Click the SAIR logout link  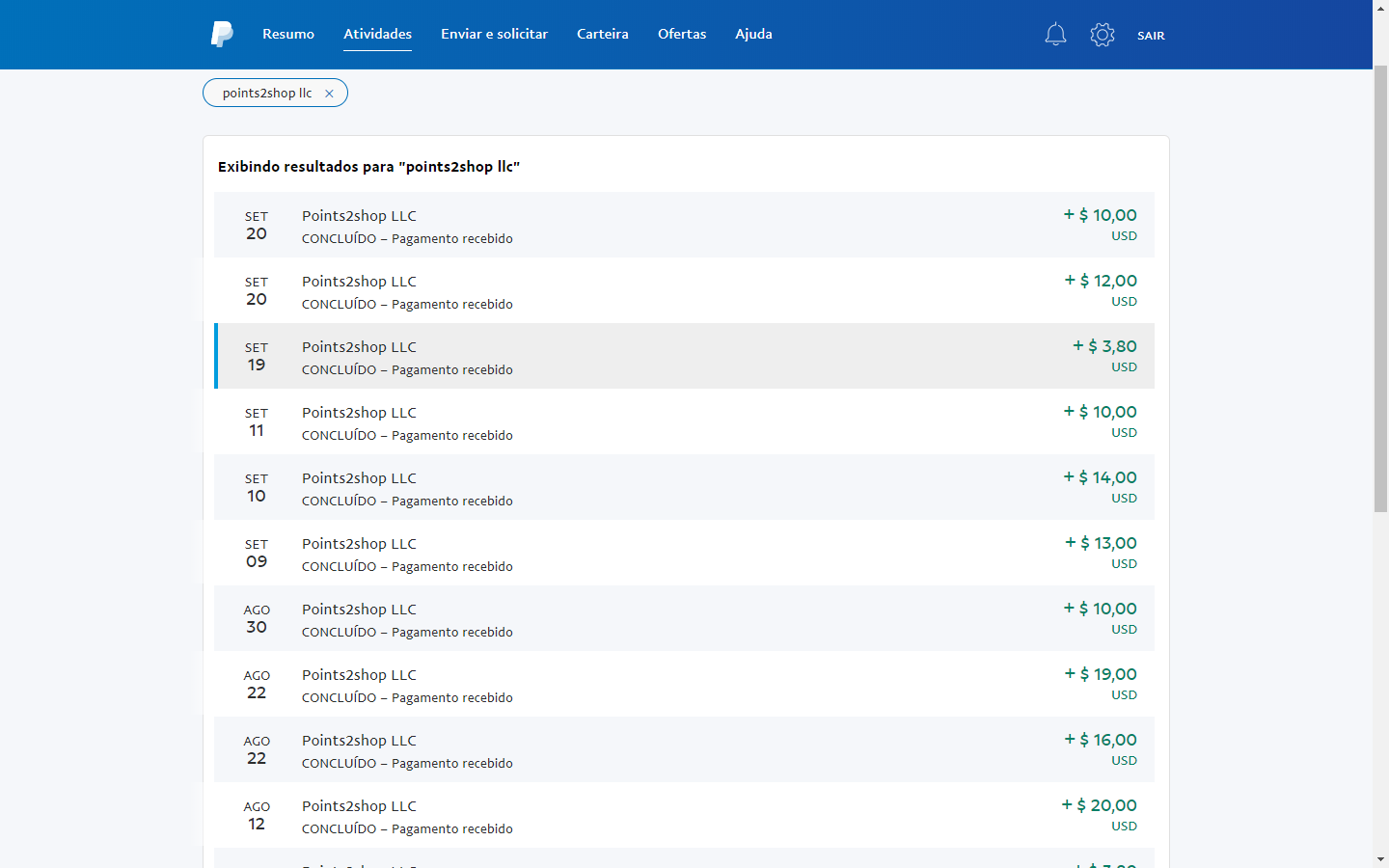pos(1151,36)
